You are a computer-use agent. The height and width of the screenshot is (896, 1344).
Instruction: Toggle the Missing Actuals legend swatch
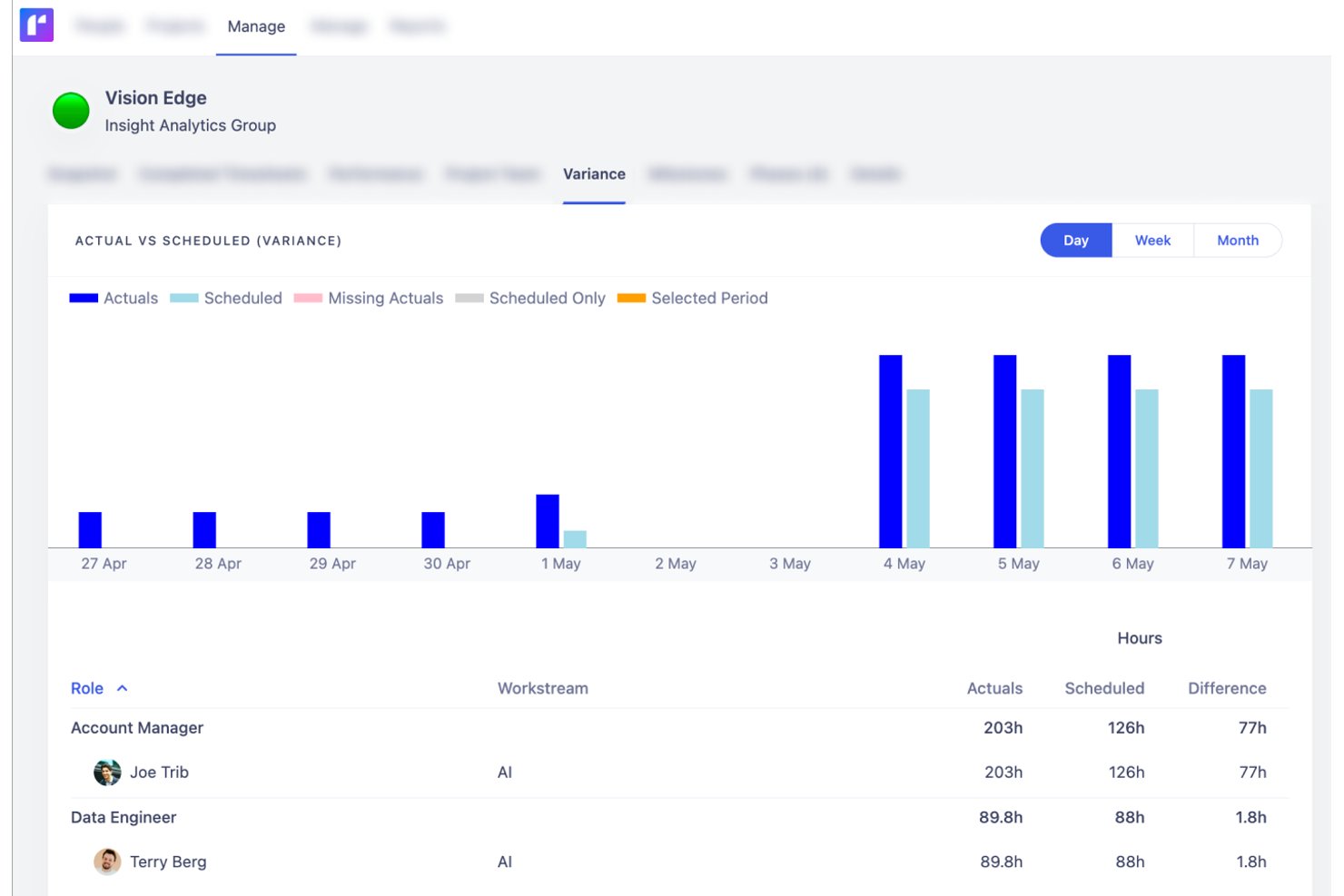[308, 298]
